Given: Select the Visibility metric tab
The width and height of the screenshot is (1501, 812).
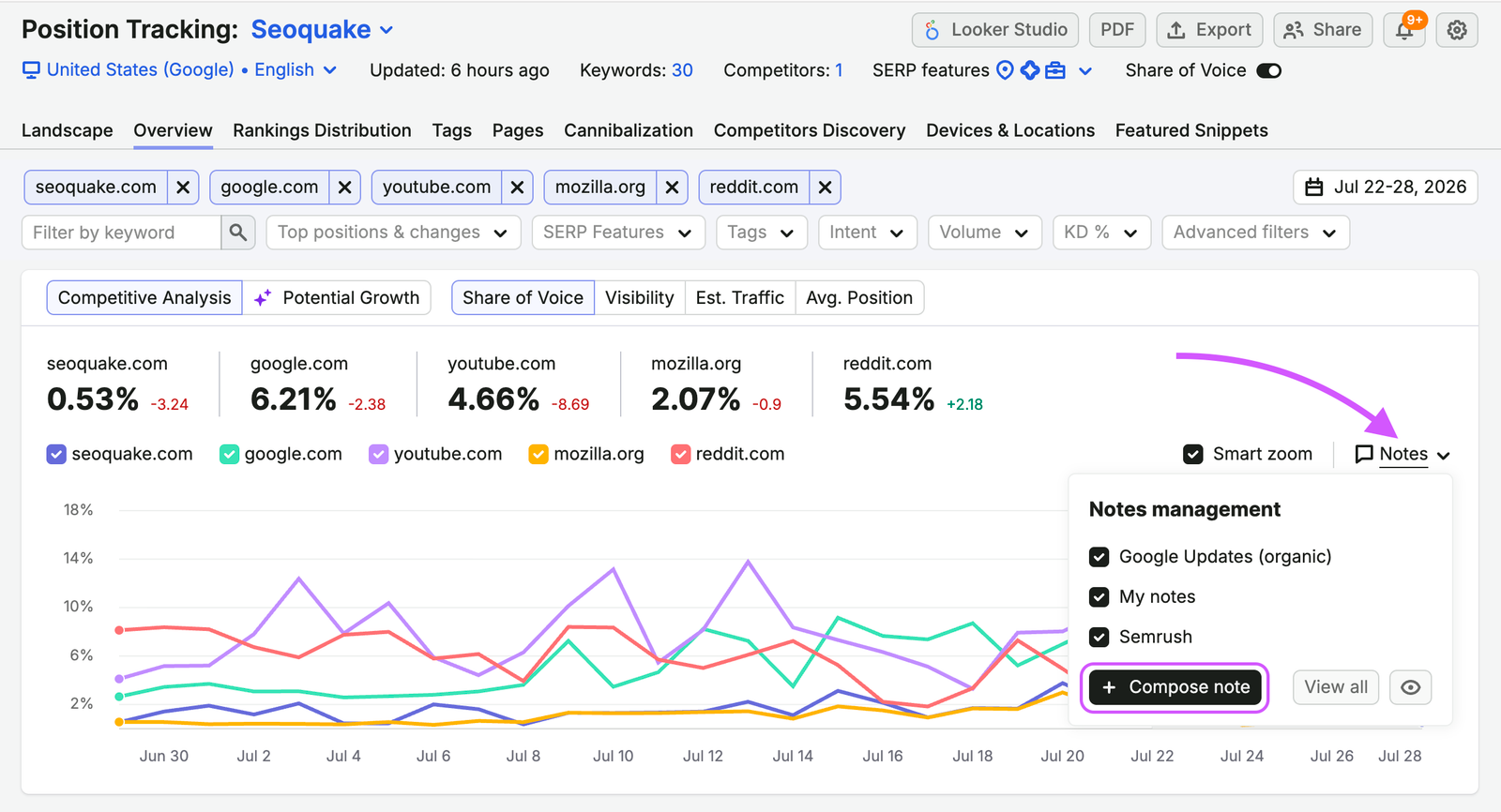Looking at the screenshot, I should pos(640,298).
